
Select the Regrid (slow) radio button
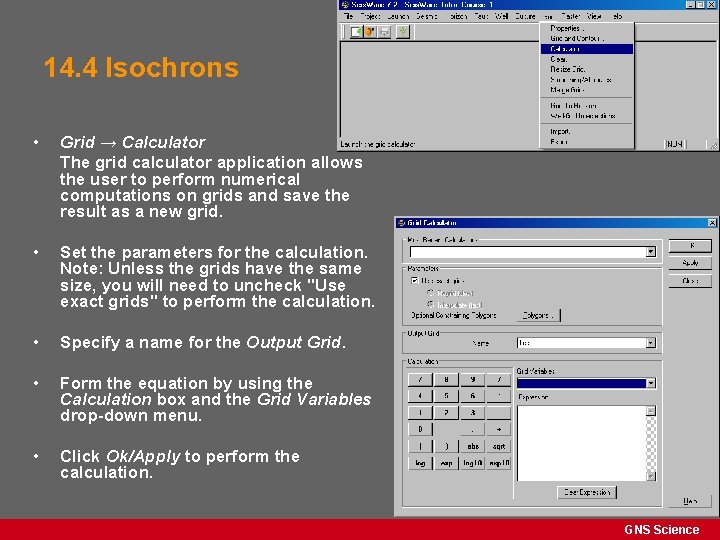tap(431, 293)
